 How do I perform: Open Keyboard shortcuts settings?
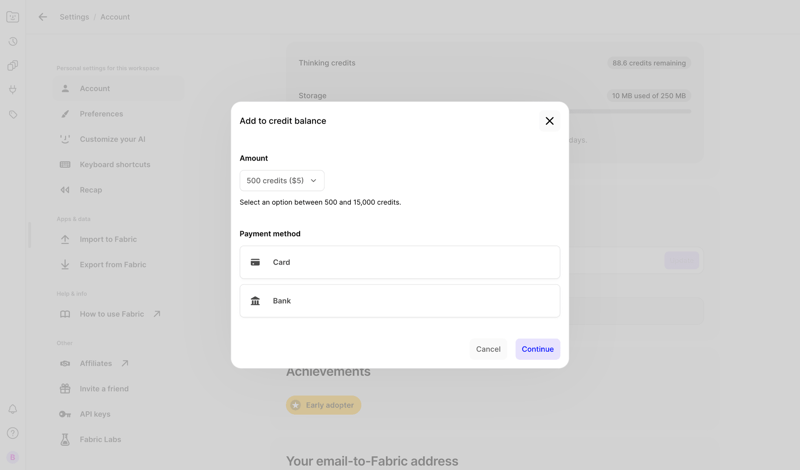click(114, 165)
